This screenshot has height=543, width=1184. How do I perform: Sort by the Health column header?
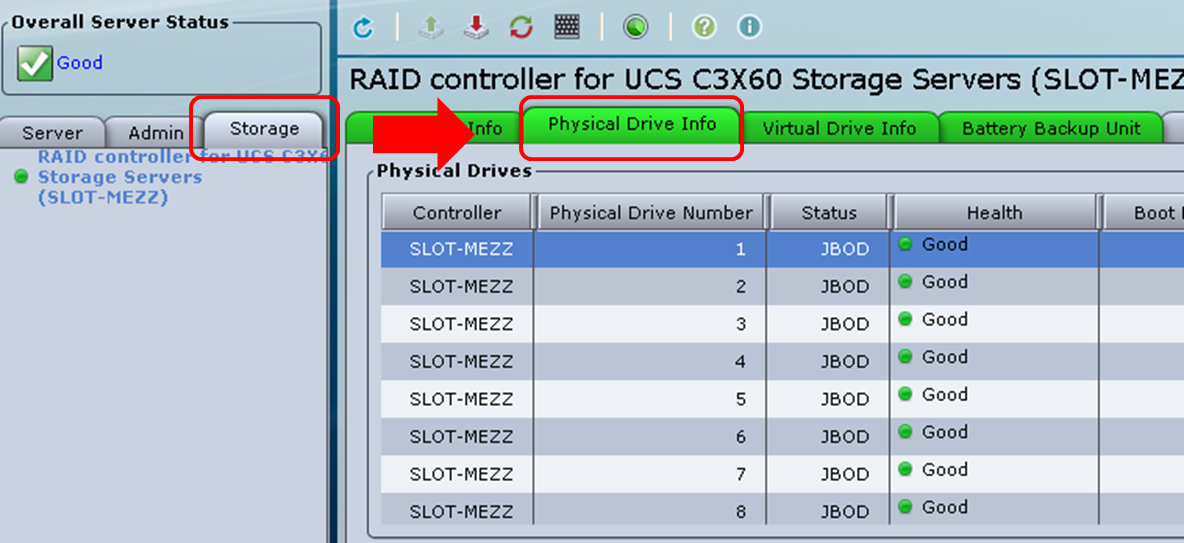point(994,213)
